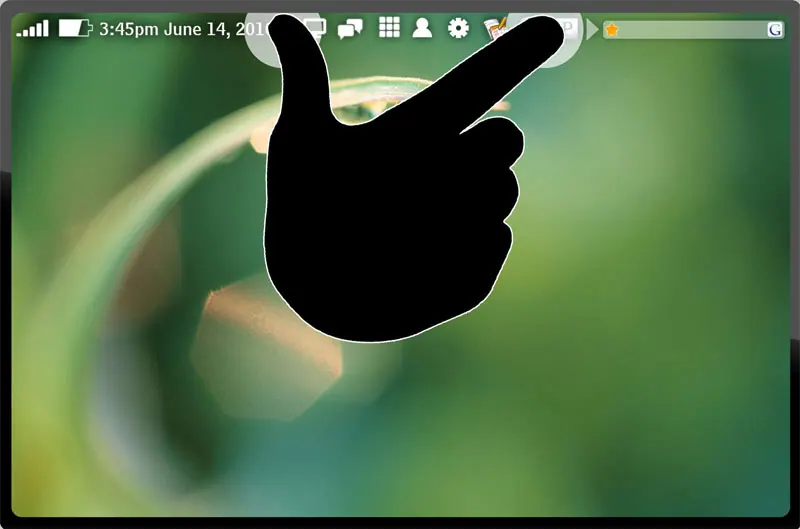
Task: Open the contacts person icon
Action: point(422,28)
